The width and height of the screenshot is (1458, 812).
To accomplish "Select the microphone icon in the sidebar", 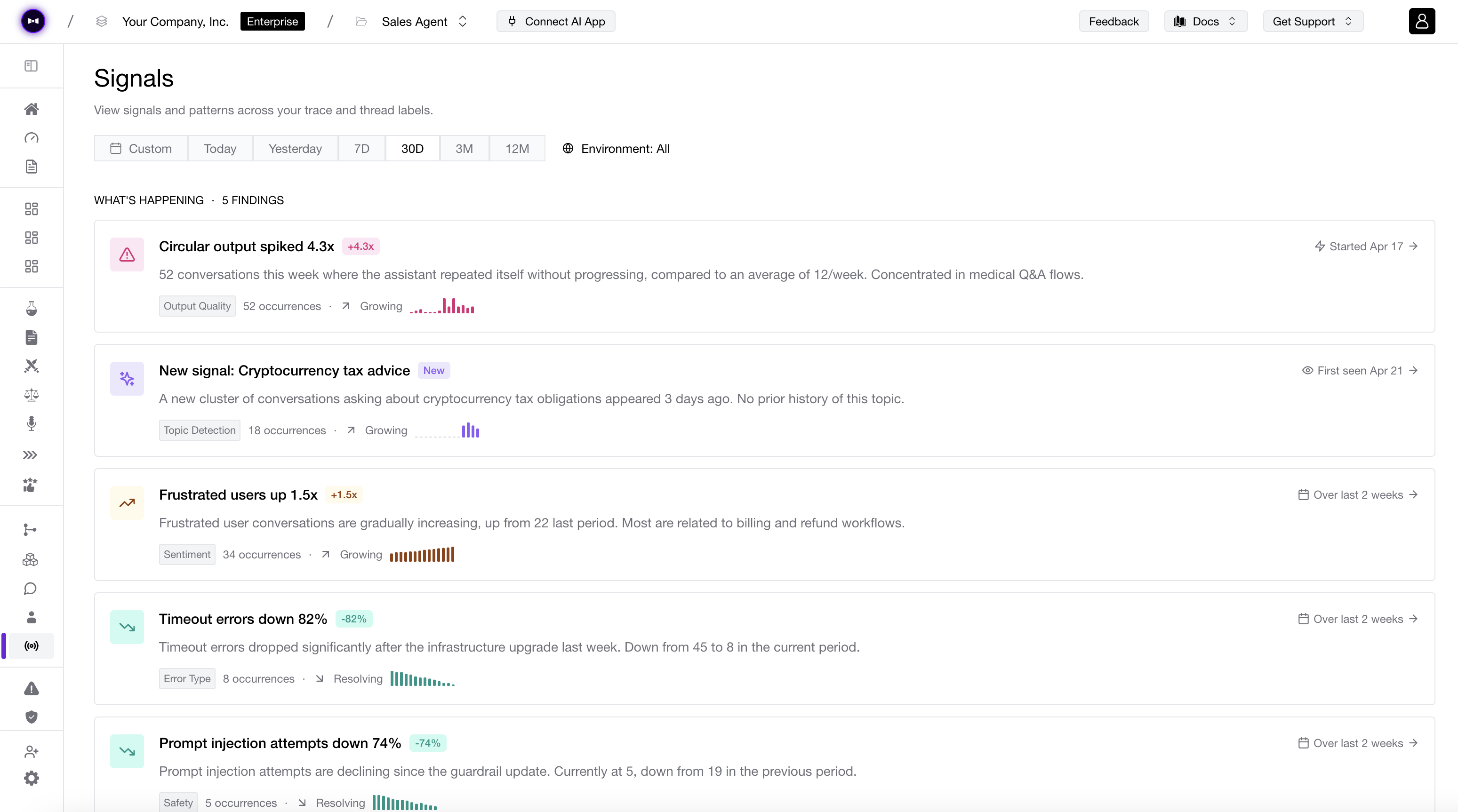I will coord(31,424).
